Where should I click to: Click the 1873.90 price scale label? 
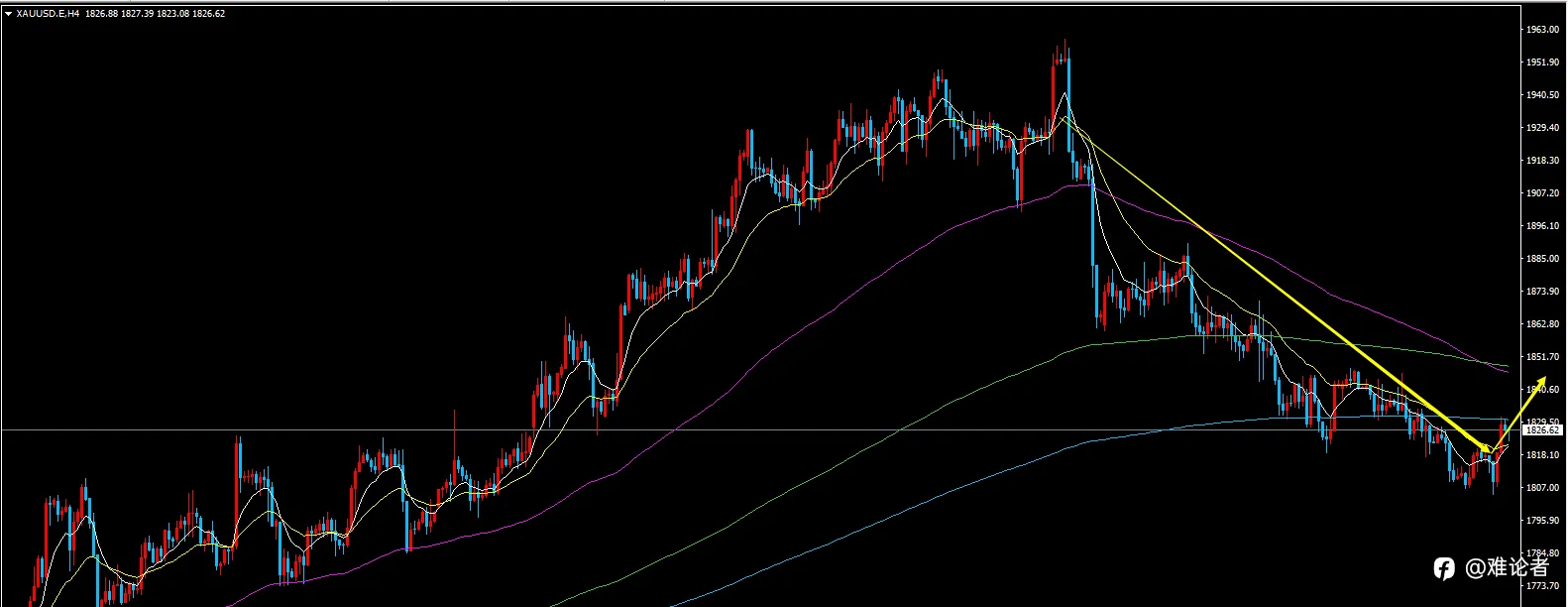pyautogui.click(x=1543, y=292)
